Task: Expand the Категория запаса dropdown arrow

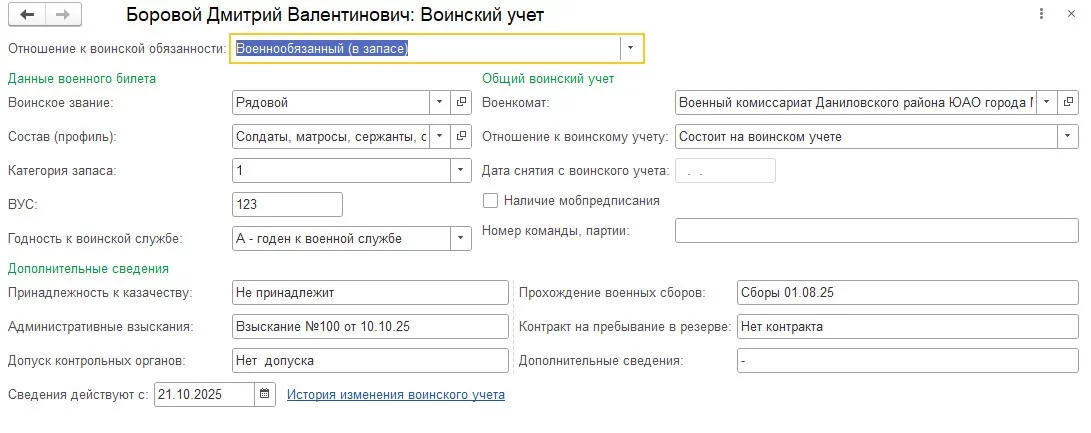Action: [x=461, y=171]
